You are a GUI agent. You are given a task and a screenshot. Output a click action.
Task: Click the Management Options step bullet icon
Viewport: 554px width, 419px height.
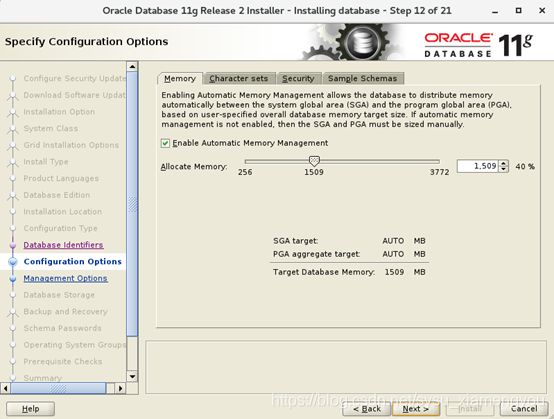(x=13, y=278)
